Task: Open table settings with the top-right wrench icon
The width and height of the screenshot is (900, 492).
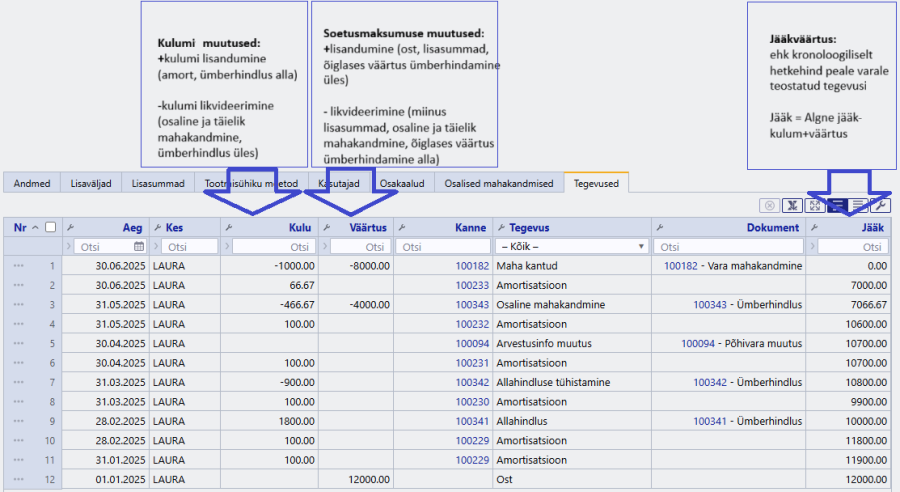Action: point(880,206)
